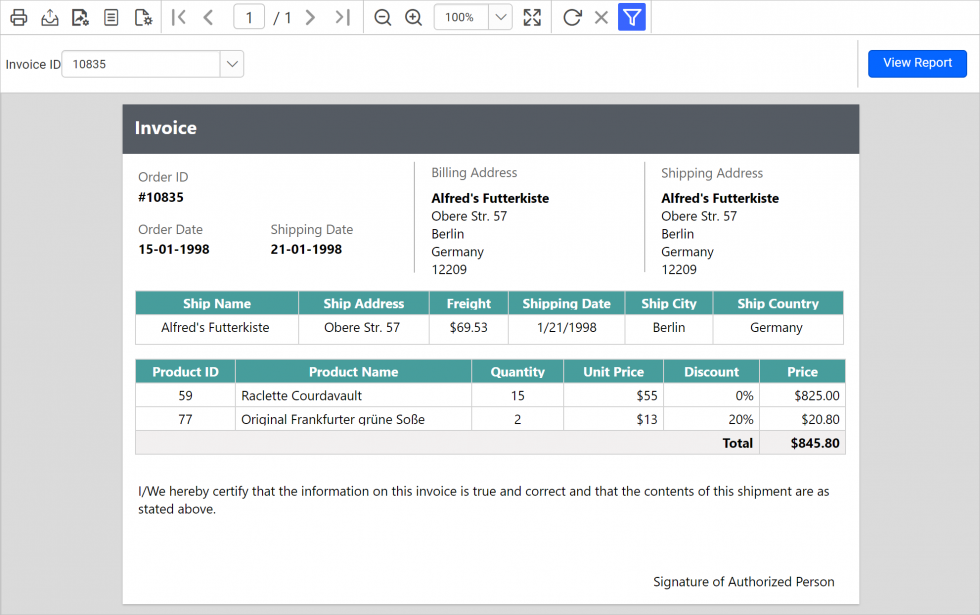This screenshot has width=980, height=615.
Task: Click the Price column header
Action: (802, 371)
